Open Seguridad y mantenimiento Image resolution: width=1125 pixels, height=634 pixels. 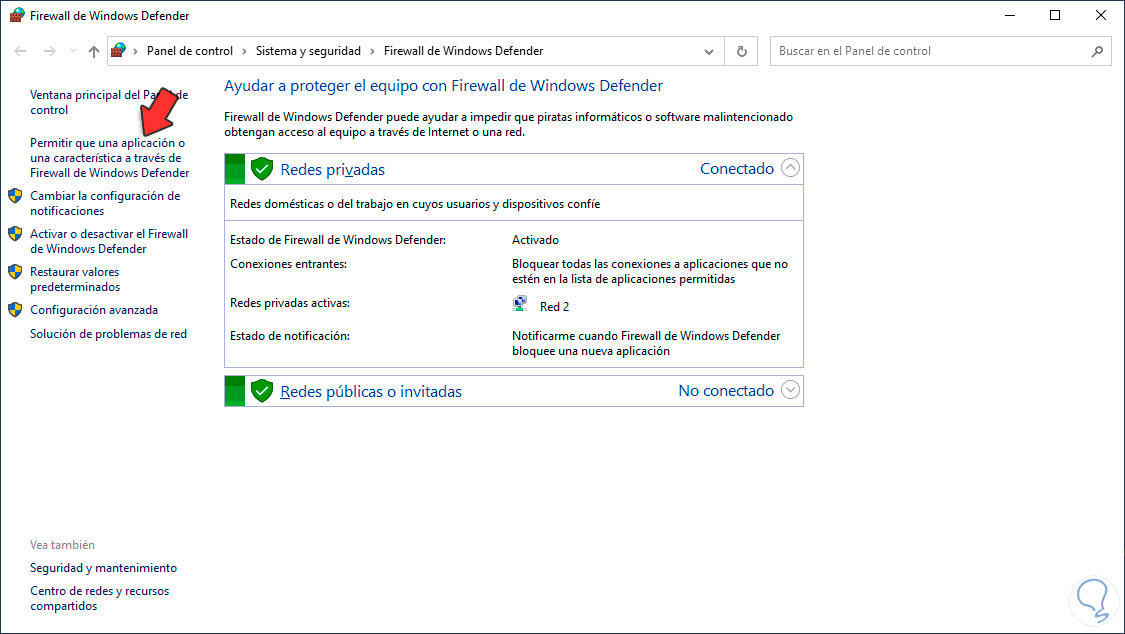click(x=103, y=568)
